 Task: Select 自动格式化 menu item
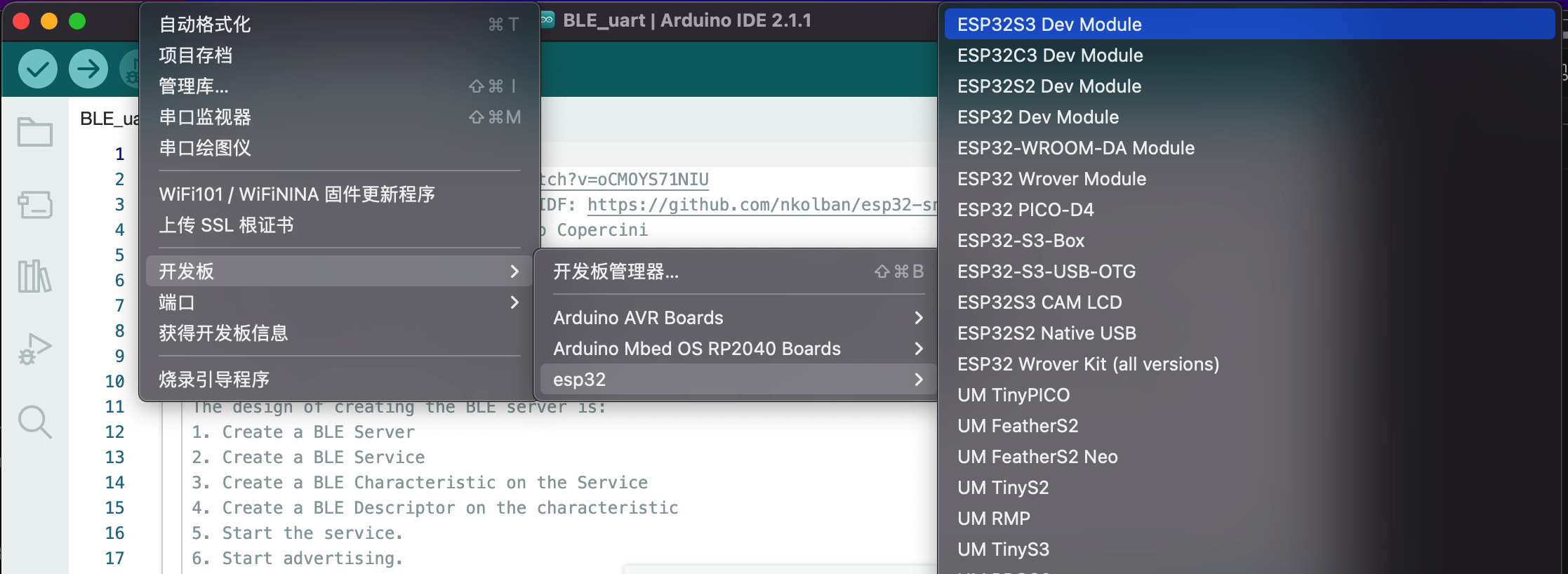340,25
